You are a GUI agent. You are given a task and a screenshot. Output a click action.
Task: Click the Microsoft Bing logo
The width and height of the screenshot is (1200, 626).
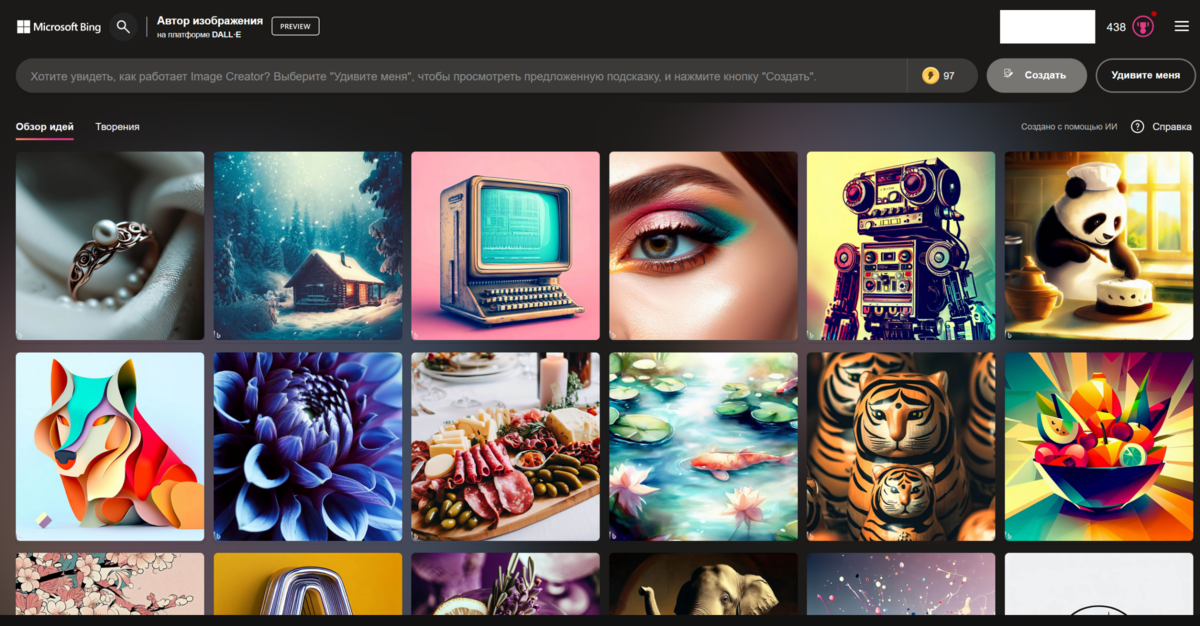58,27
